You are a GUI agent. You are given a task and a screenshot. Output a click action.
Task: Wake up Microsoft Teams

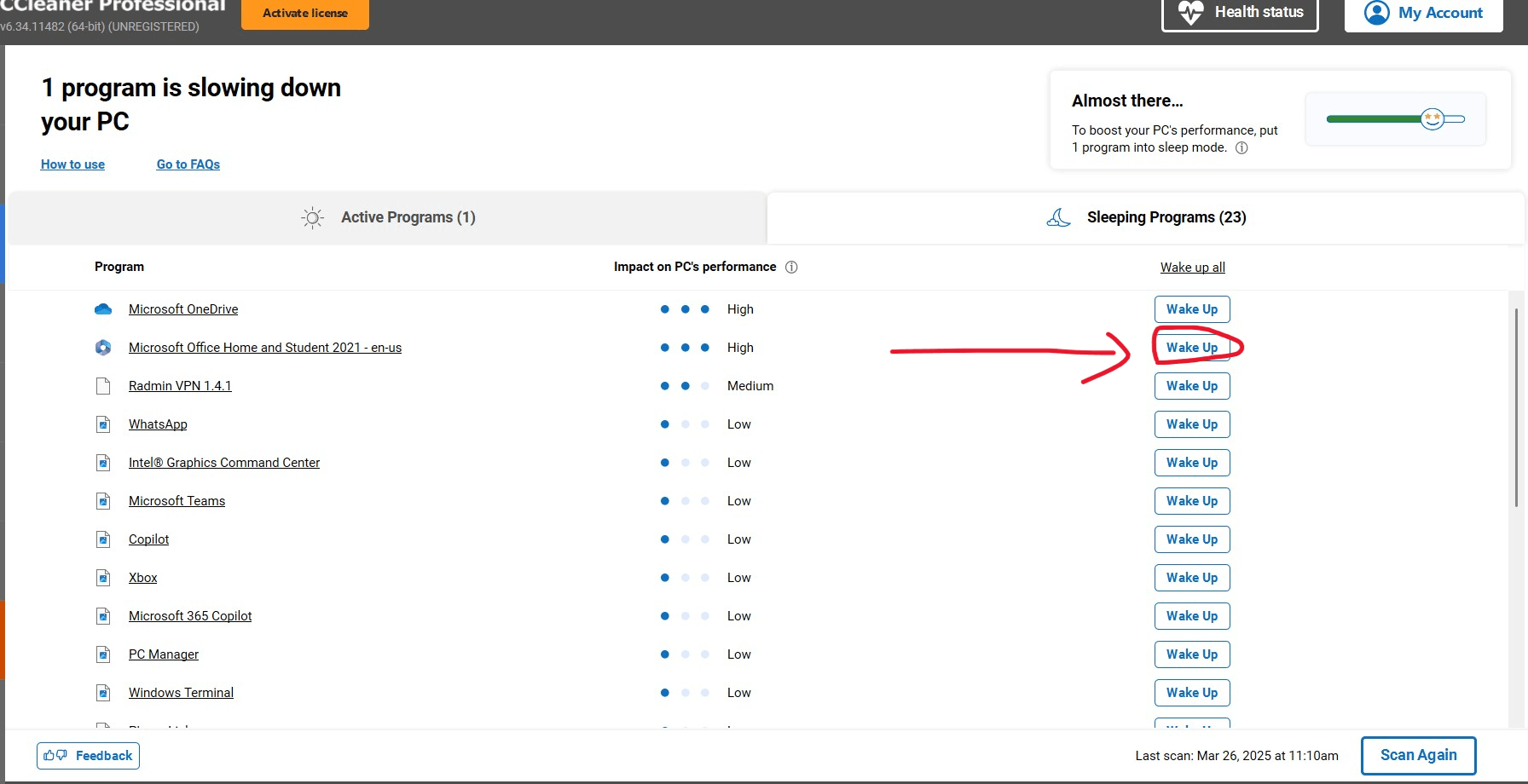pyautogui.click(x=1192, y=501)
